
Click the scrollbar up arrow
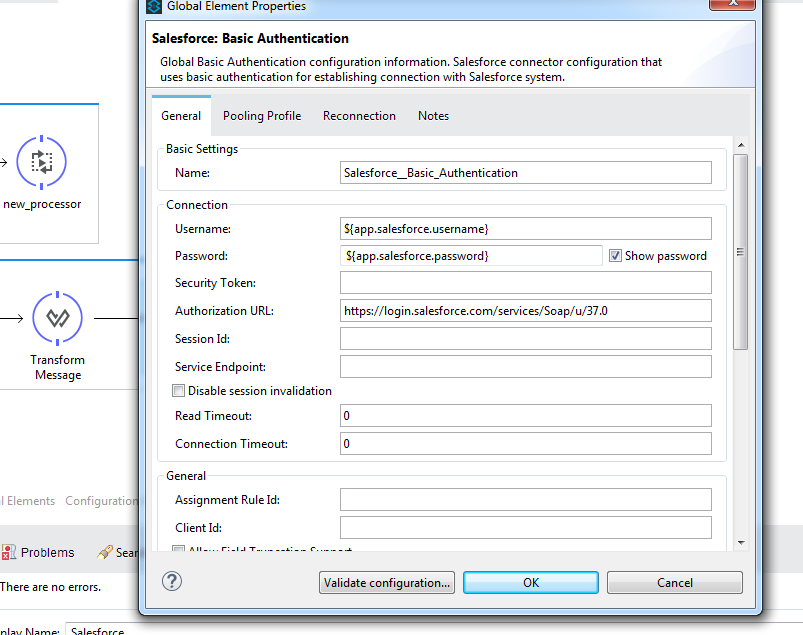[x=741, y=145]
